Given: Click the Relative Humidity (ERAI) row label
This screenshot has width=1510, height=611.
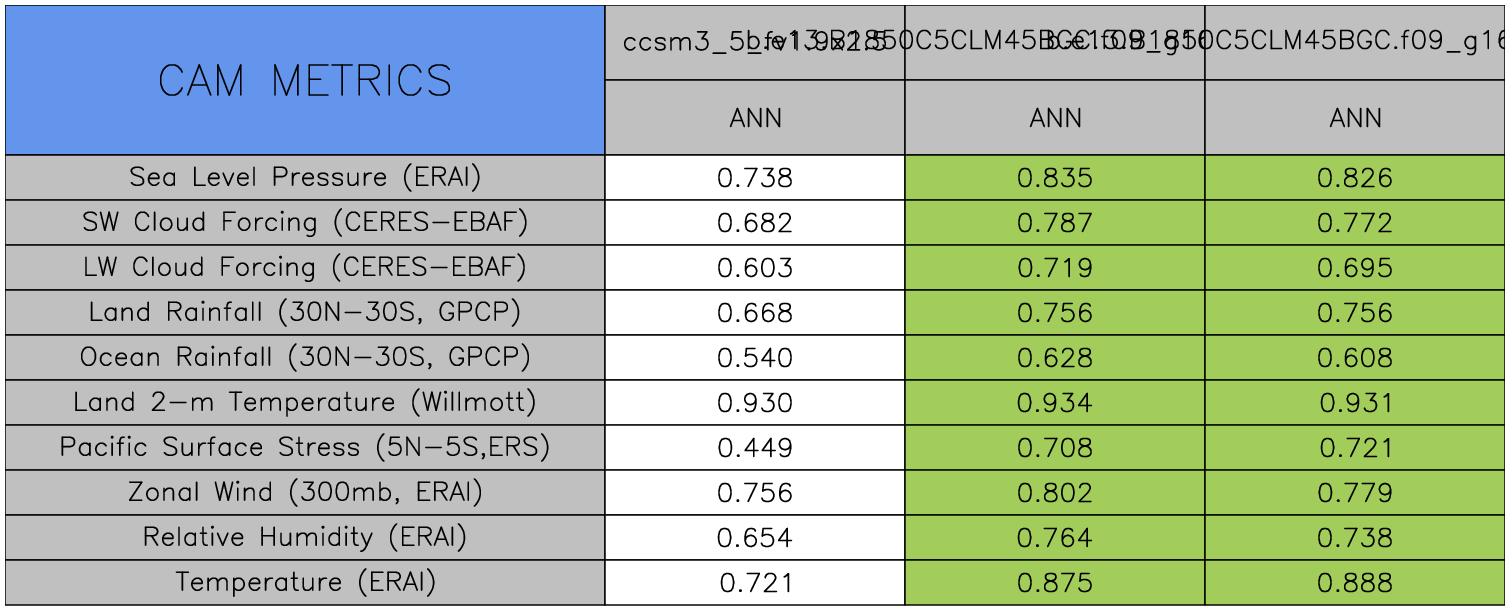Looking at the screenshot, I should [x=305, y=537].
